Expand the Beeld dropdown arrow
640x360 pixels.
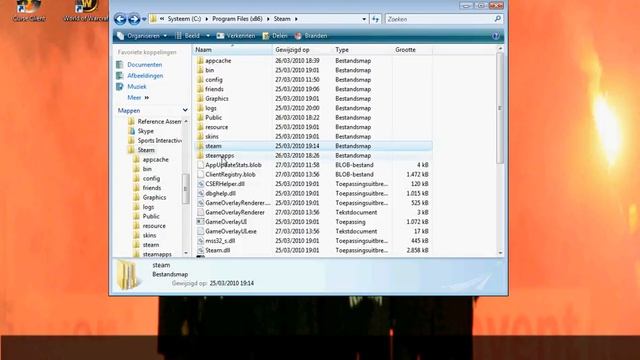[x=208, y=36]
